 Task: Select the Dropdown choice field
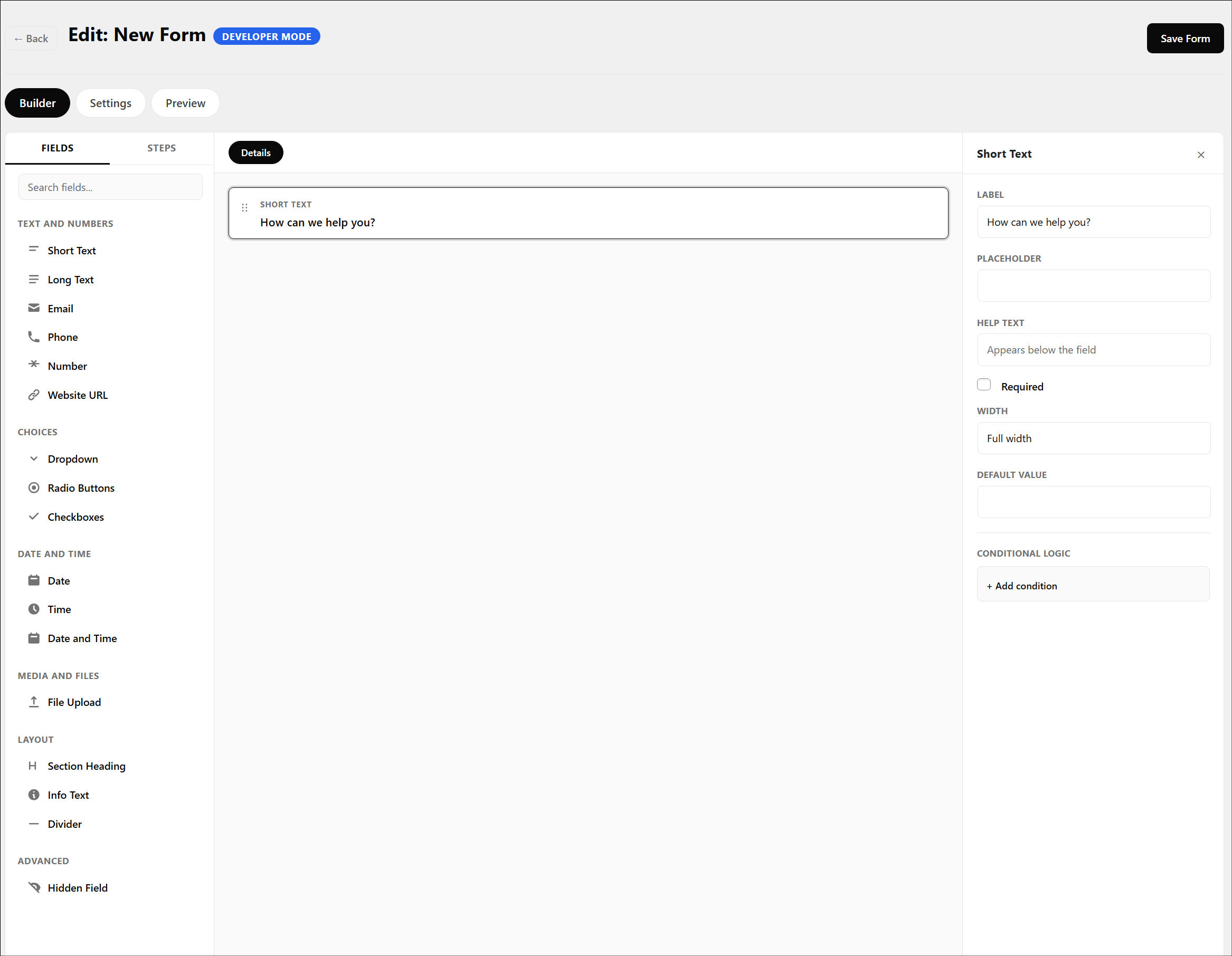point(72,459)
